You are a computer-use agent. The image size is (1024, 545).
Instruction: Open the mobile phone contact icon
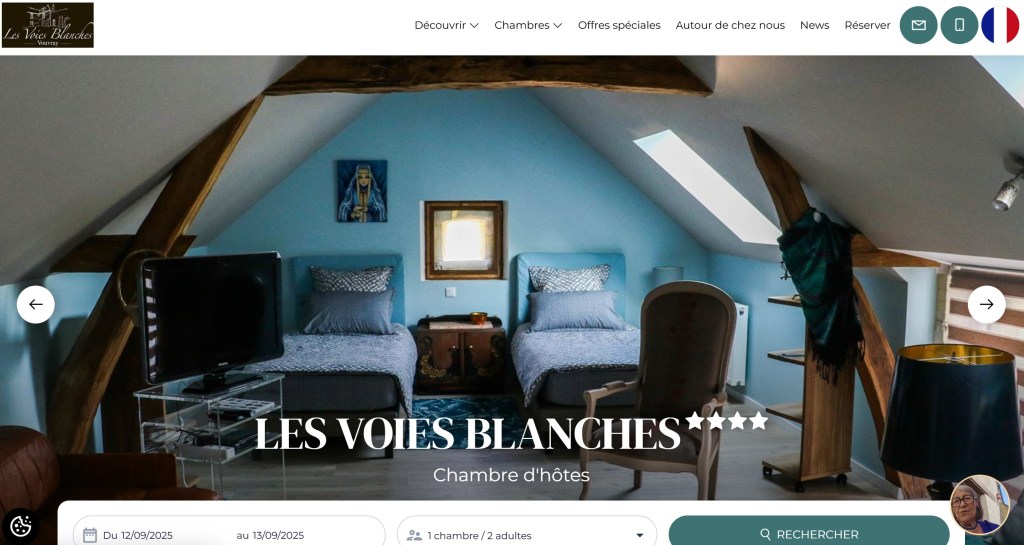click(x=959, y=25)
